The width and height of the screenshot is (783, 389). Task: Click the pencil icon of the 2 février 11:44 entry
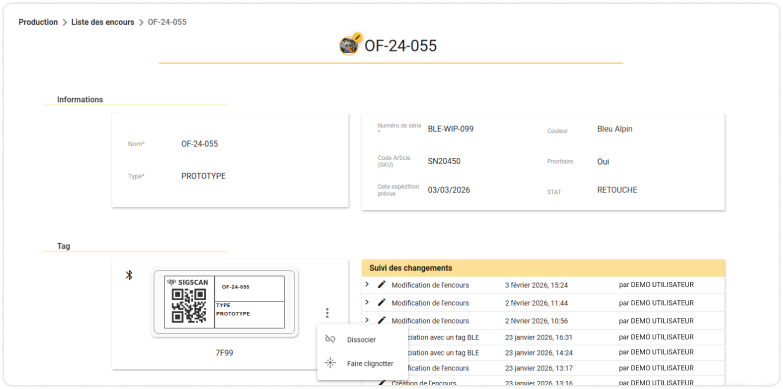pyautogui.click(x=382, y=303)
